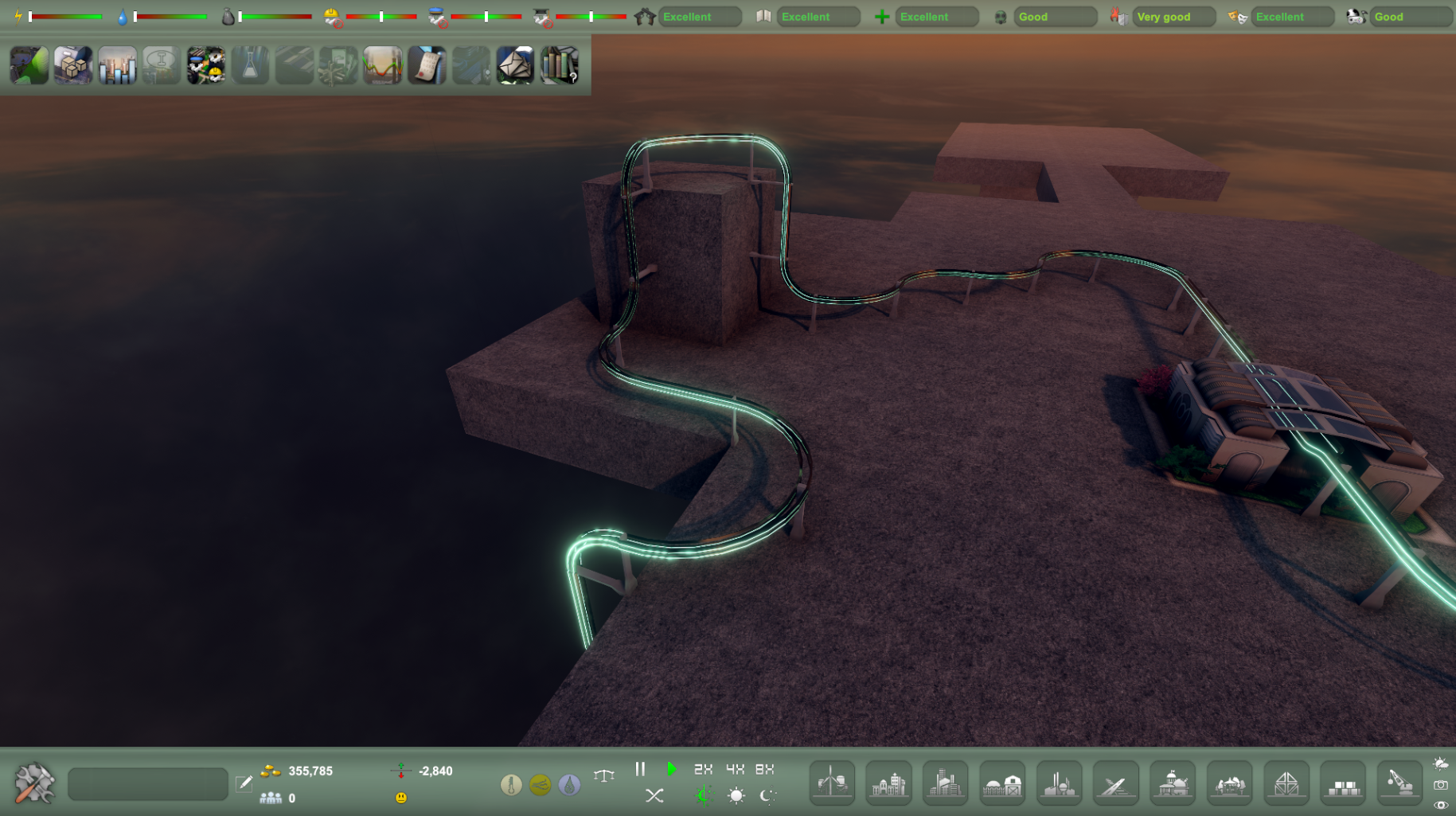Image resolution: width=1456 pixels, height=816 pixels.
Task: Toggle interface visibility eye icon
Action: click(1441, 805)
